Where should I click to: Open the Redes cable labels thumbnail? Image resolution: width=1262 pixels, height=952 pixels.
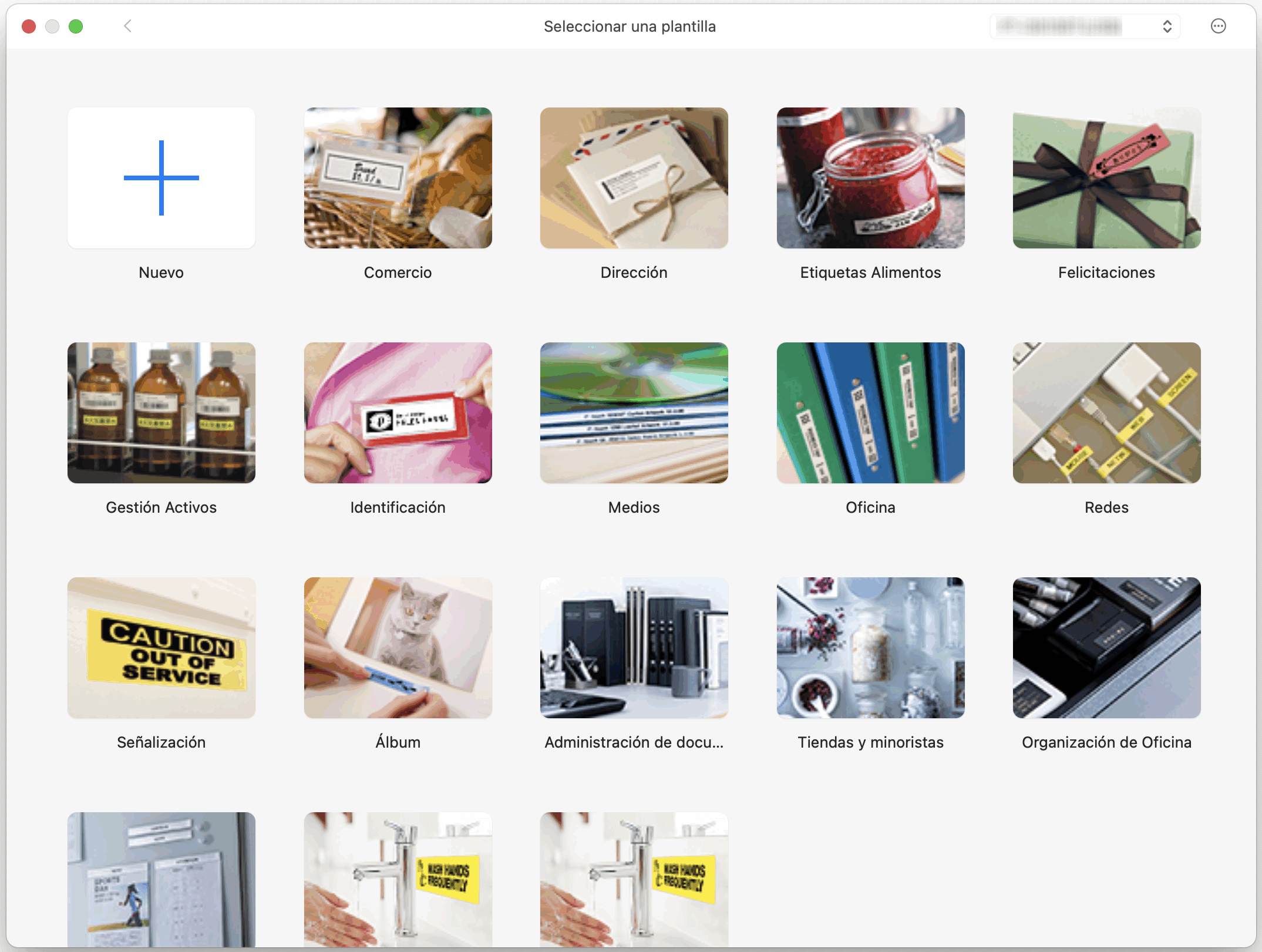click(x=1107, y=413)
